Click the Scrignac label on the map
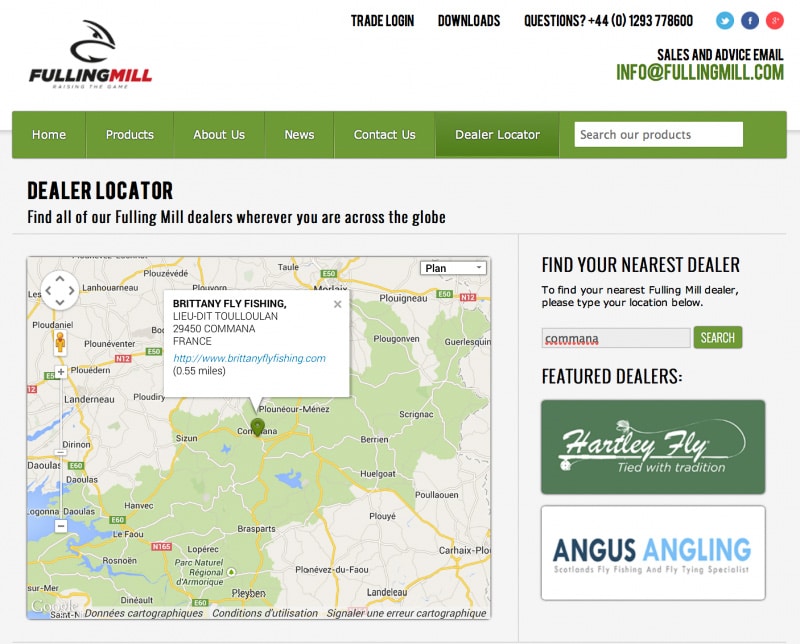The width and height of the screenshot is (800, 644). [x=416, y=414]
